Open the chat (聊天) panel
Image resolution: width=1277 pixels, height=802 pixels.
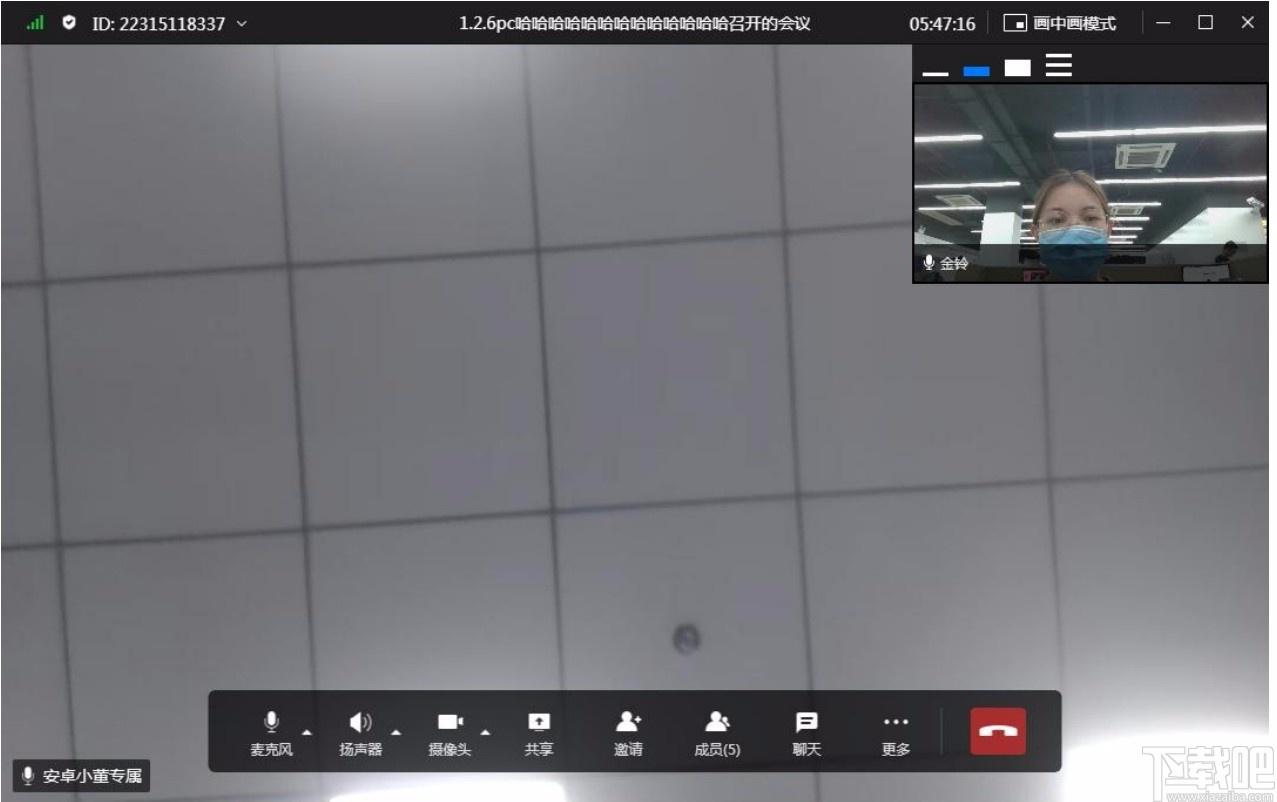click(807, 732)
